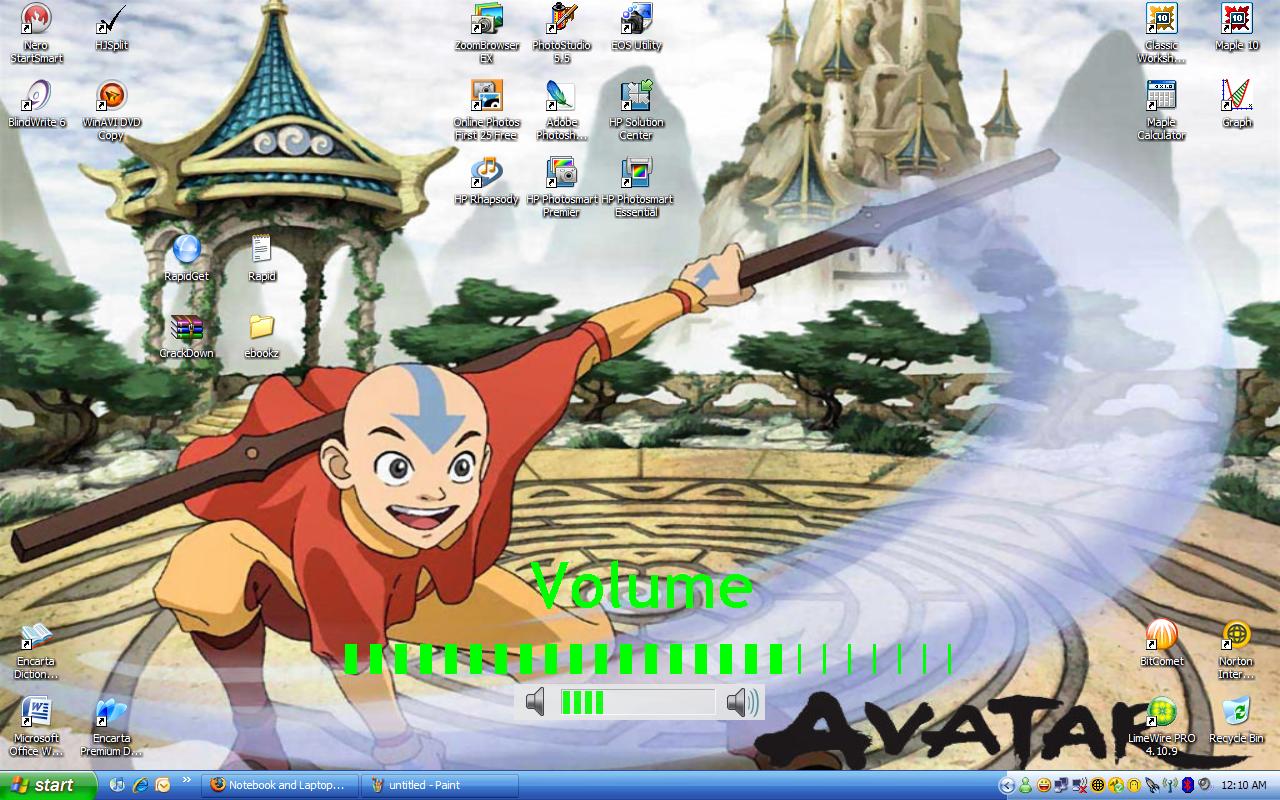The image size is (1280, 800).
Task: Expand the Quick Launch overflow chevron
Action: click(186, 781)
